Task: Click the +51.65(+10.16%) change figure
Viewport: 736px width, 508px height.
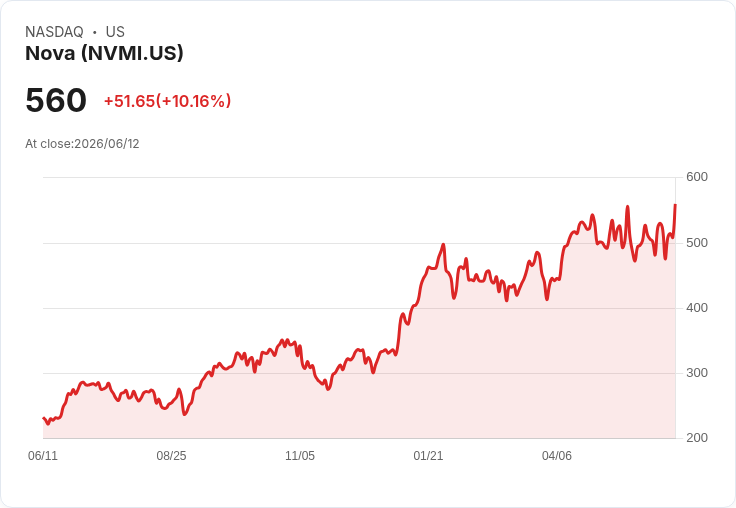Action: point(168,101)
